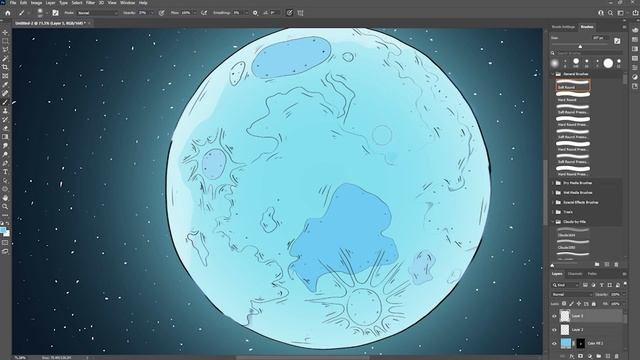Open the Image menu
Image resolution: width=640 pixels, height=360 pixels.
point(36,2)
